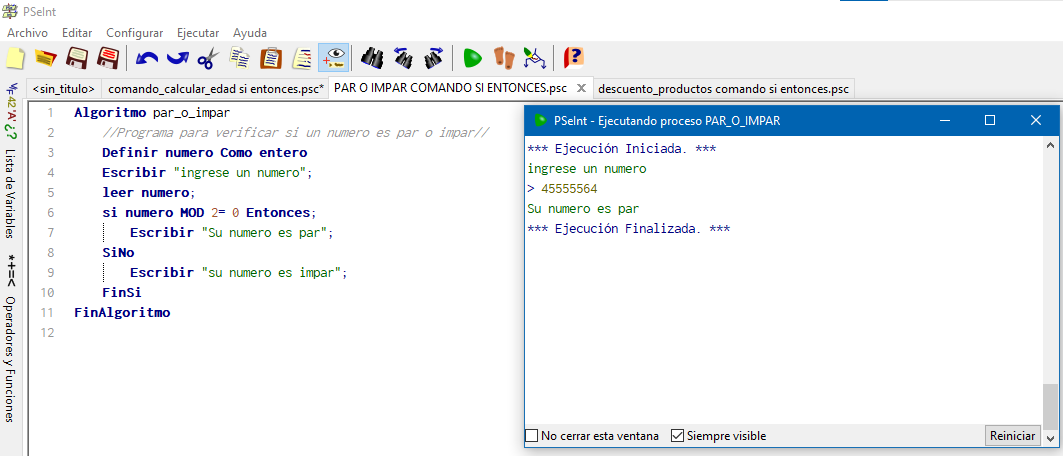Image resolution: width=1063 pixels, height=456 pixels.
Task: Close the PAR O IMPAR tab
Action: [x=580, y=89]
